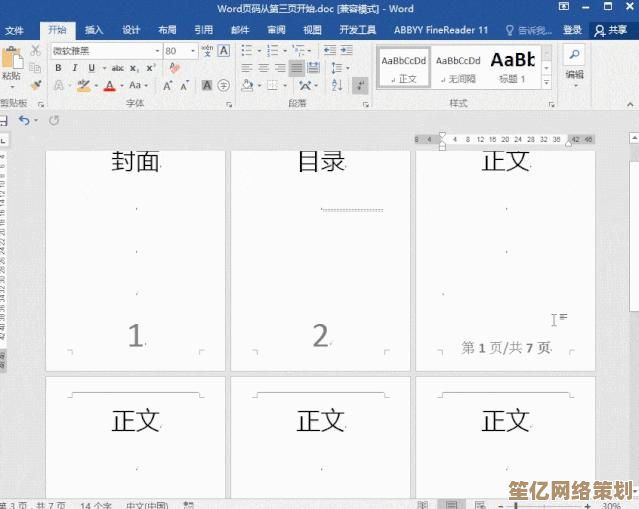Click the Paste clipboard icon
This screenshot has height=509, width=639.
click(10, 62)
